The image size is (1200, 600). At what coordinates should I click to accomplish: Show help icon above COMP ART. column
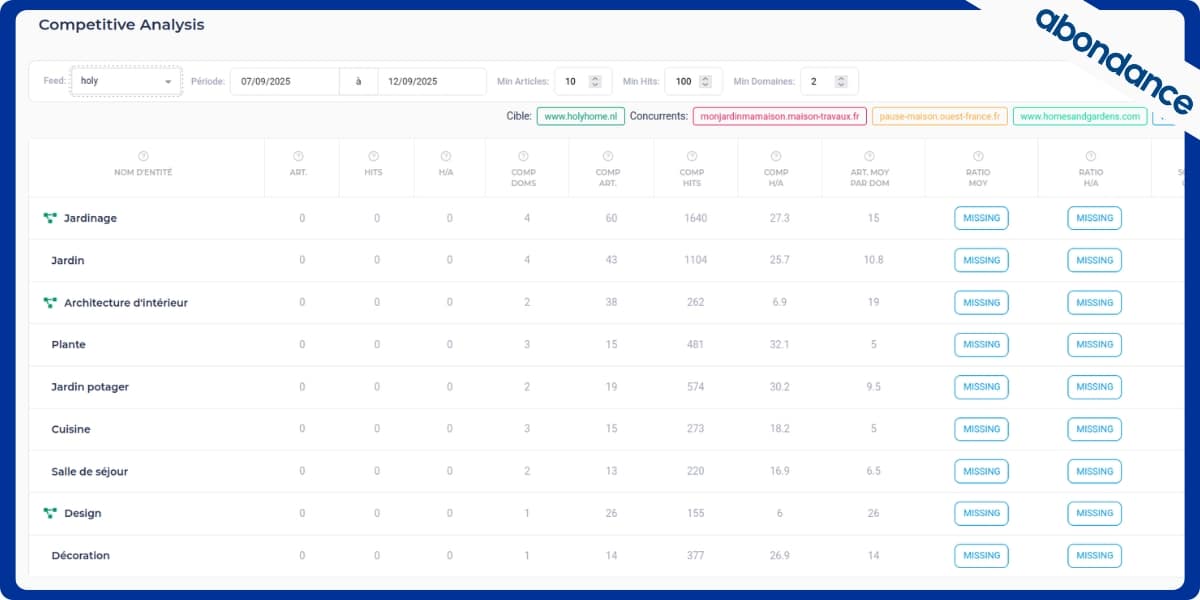click(608, 156)
